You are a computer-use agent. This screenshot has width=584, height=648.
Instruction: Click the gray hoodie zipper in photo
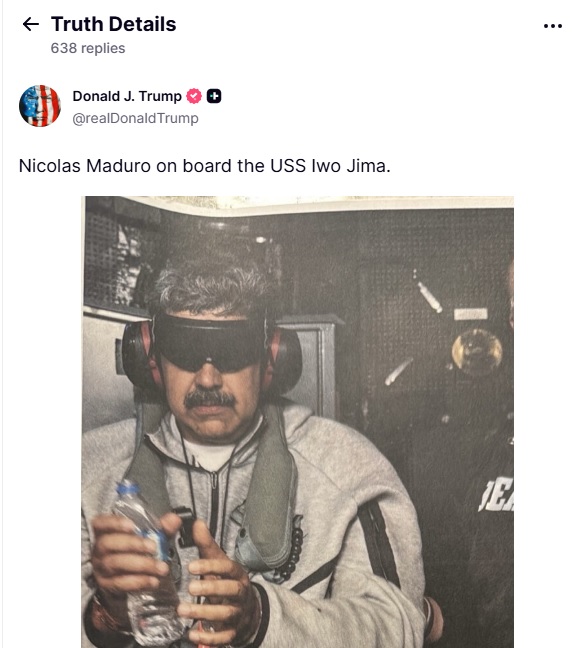[214, 502]
